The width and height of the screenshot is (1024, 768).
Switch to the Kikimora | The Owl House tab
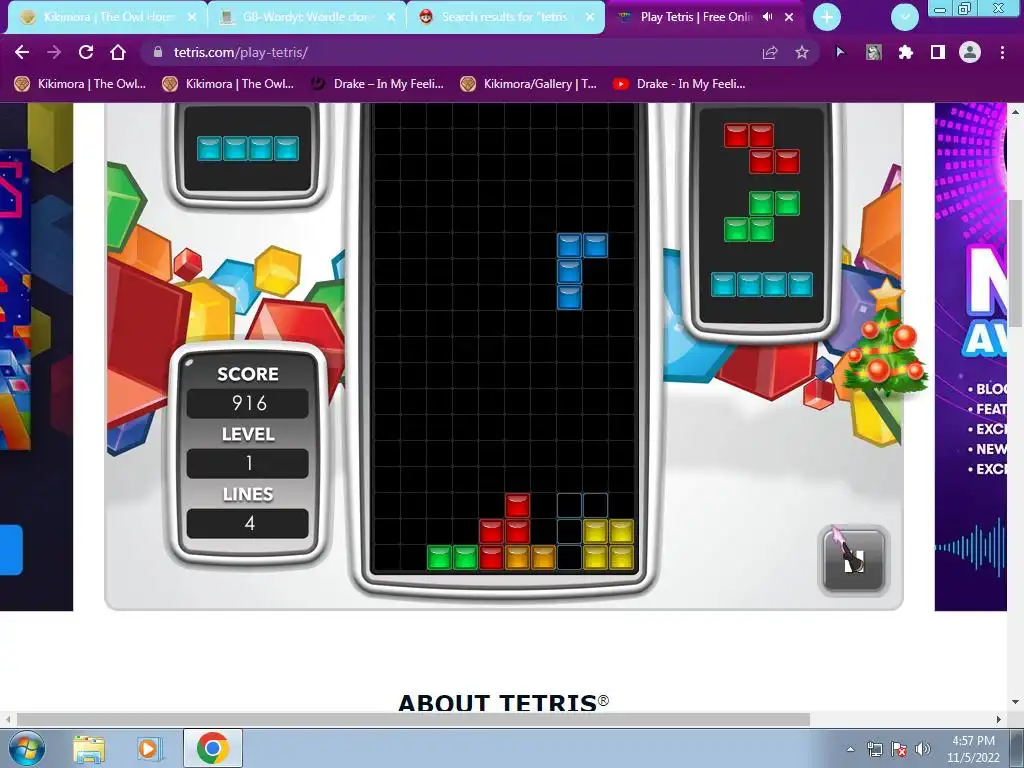tap(108, 18)
